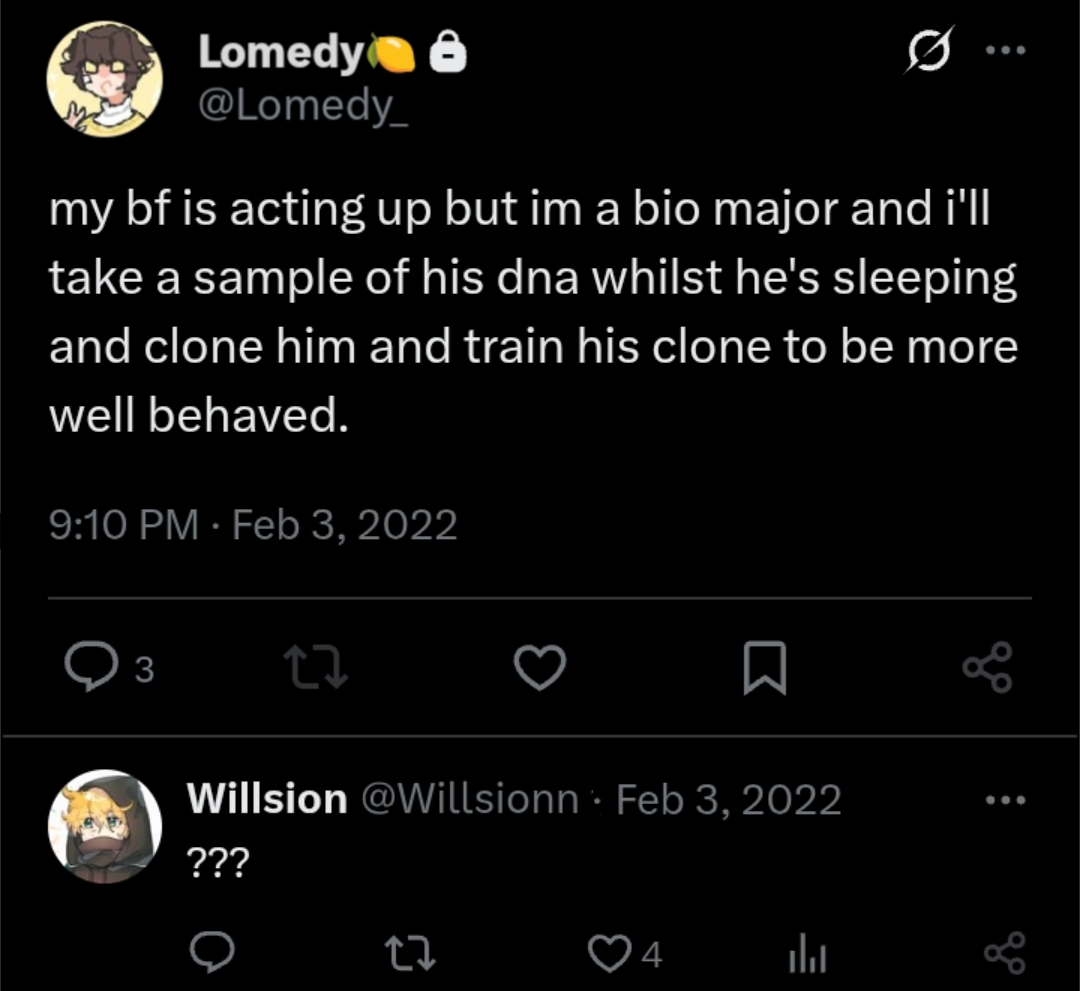The width and height of the screenshot is (1080, 991).
Task: Open Willsion's profile avatar
Action: [x=105, y=826]
